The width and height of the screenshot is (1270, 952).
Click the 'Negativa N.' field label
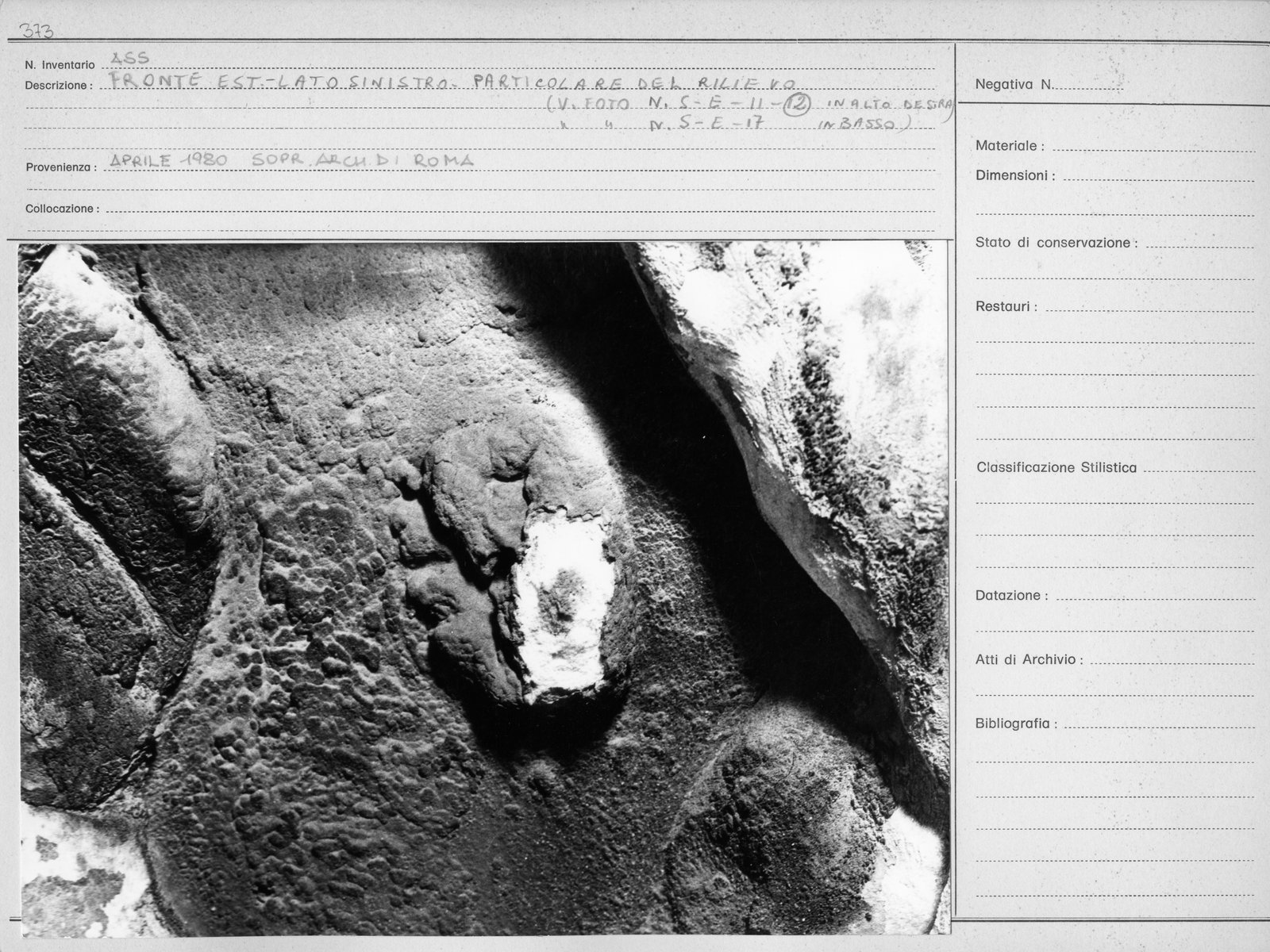pyautogui.click(x=1014, y=84)
